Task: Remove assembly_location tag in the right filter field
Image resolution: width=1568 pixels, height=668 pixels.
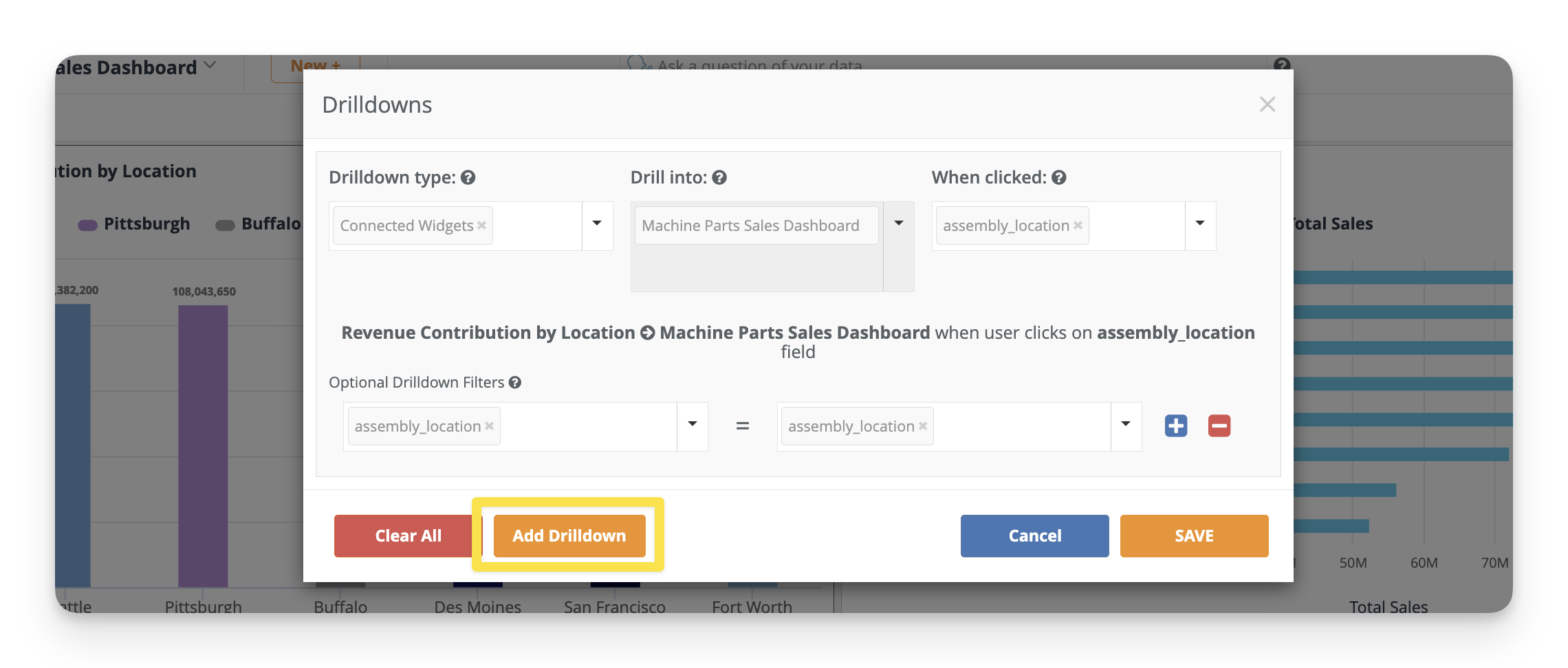Action: (923, 426)
